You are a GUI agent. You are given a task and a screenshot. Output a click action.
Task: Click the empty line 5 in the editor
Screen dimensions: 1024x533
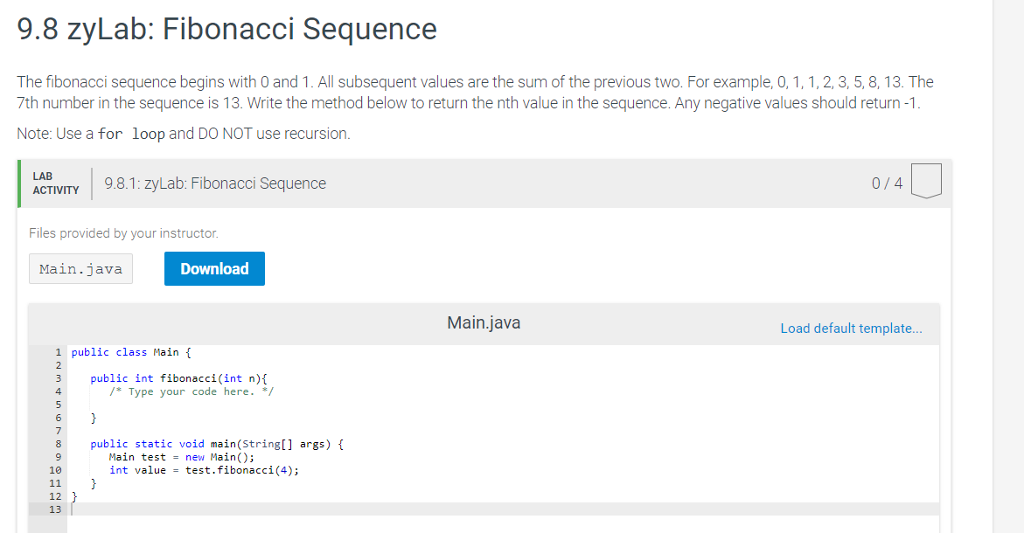tap(300, 404)
